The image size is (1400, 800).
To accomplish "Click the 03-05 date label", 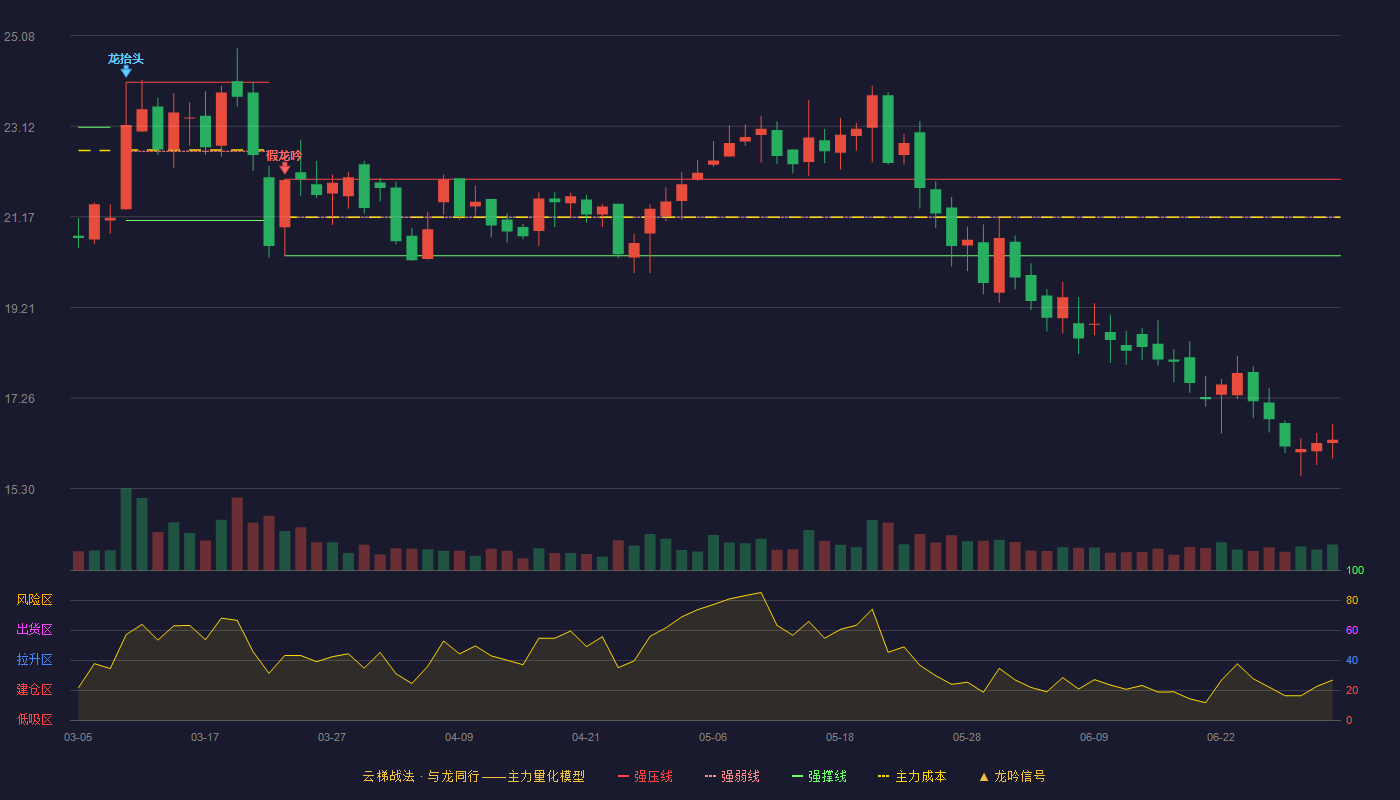I will pos(78,737).
